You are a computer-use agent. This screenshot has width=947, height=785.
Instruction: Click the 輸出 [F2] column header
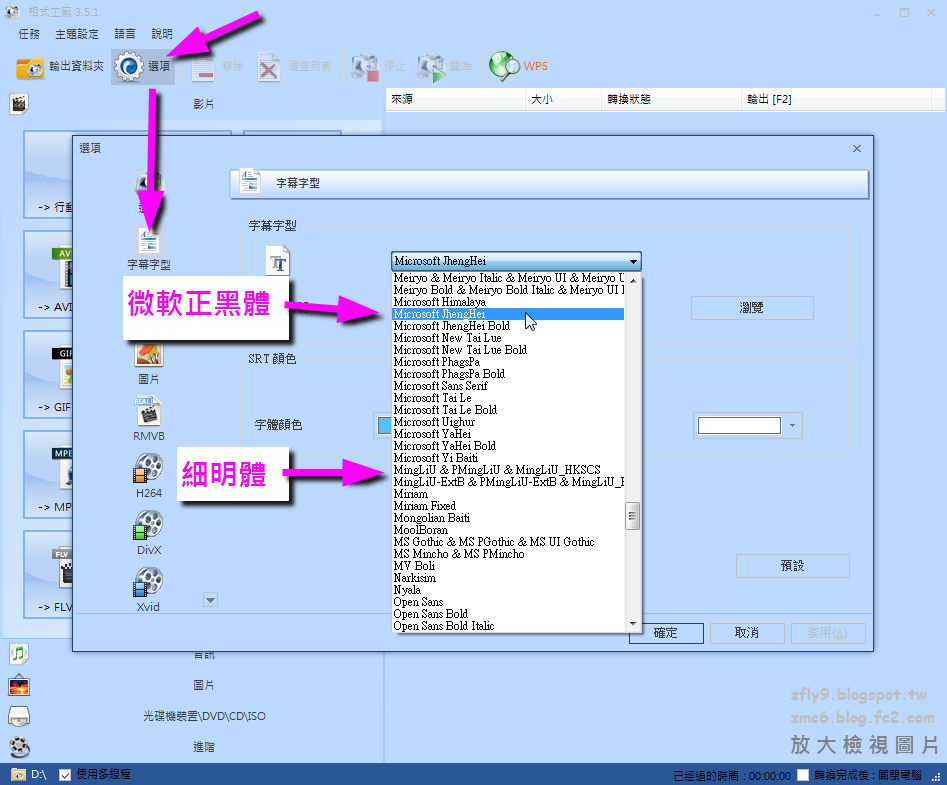[836, 99]
